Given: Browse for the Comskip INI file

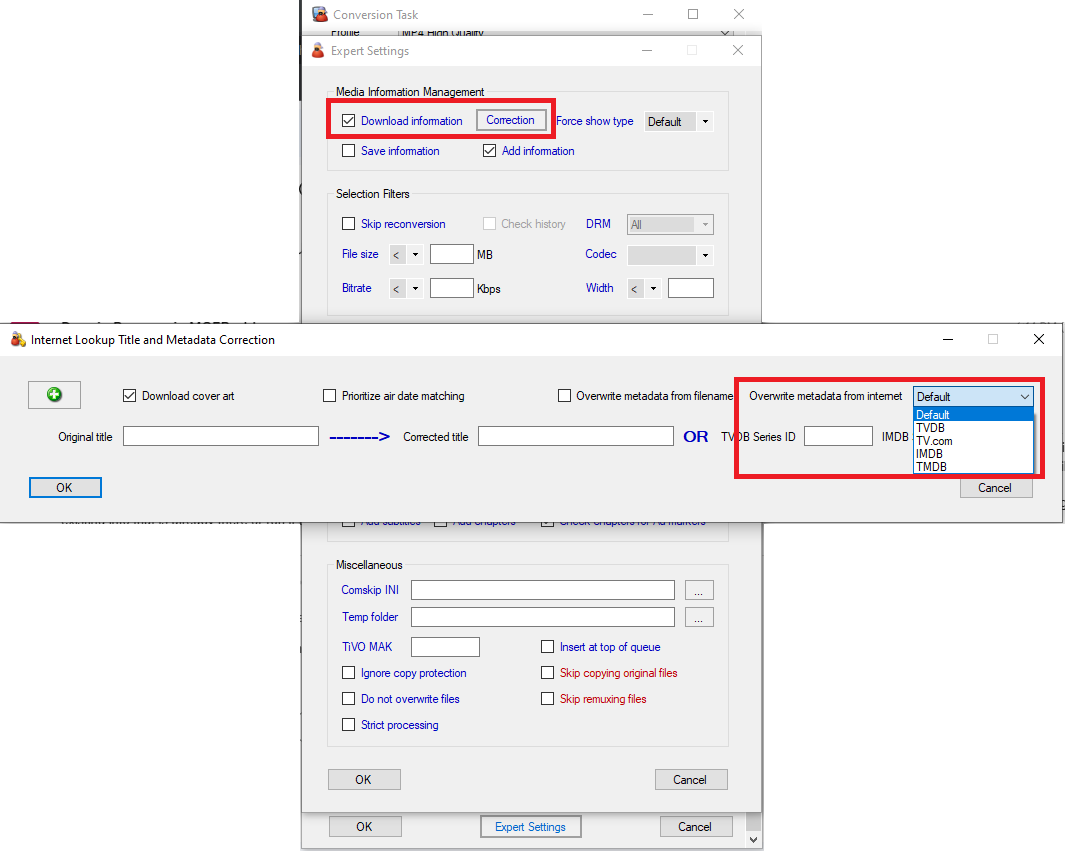Looking at the screenshot, I should (699, 590).
